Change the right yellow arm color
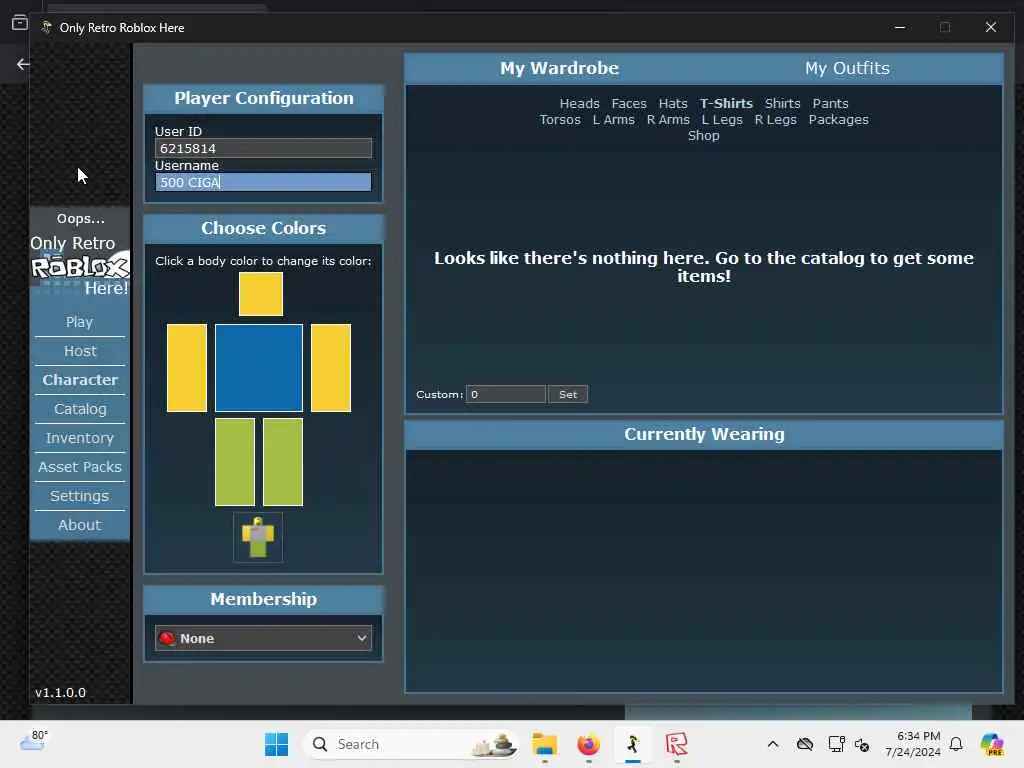The image size is (1024, 768). point(331,368)
